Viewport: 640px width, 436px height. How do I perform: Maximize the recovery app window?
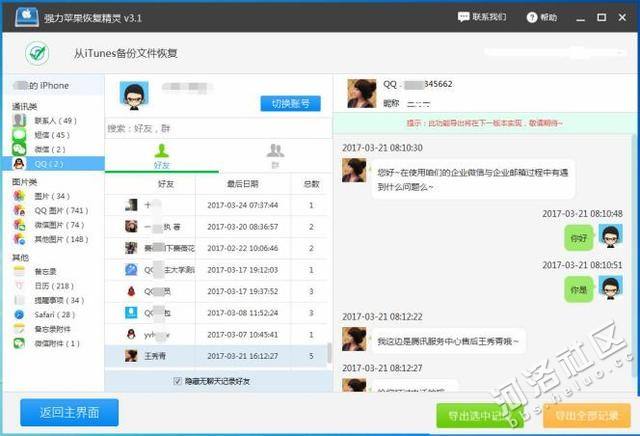[x=601, y=18]
